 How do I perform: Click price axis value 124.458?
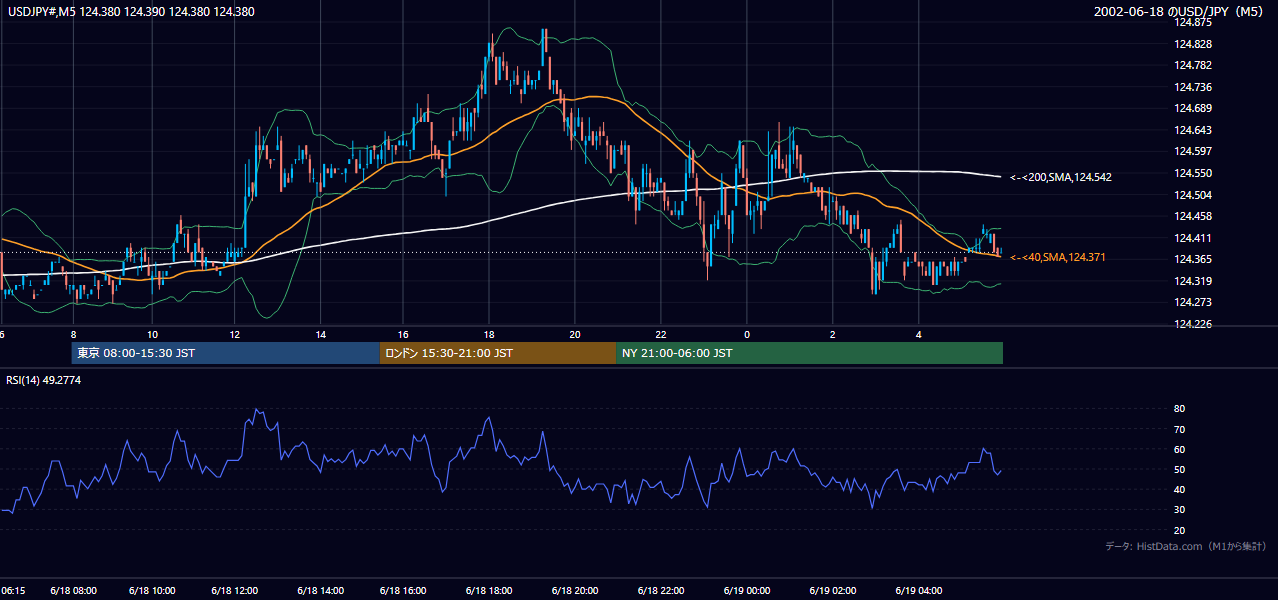point(1192,216)
